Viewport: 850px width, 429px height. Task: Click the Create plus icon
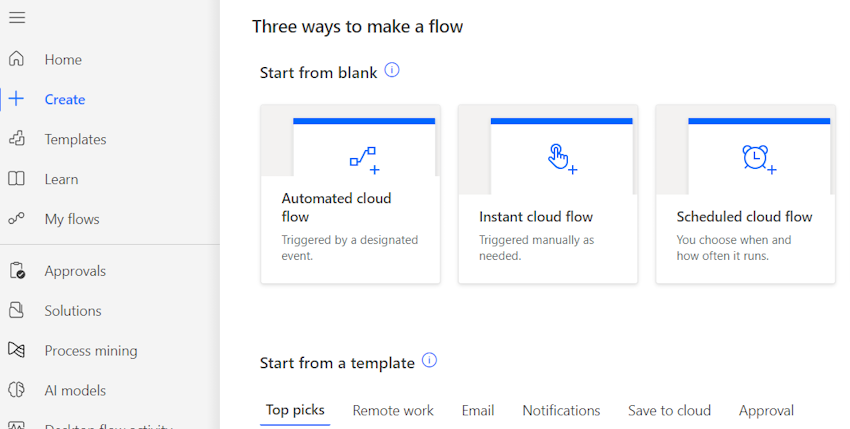pos(17,99)
